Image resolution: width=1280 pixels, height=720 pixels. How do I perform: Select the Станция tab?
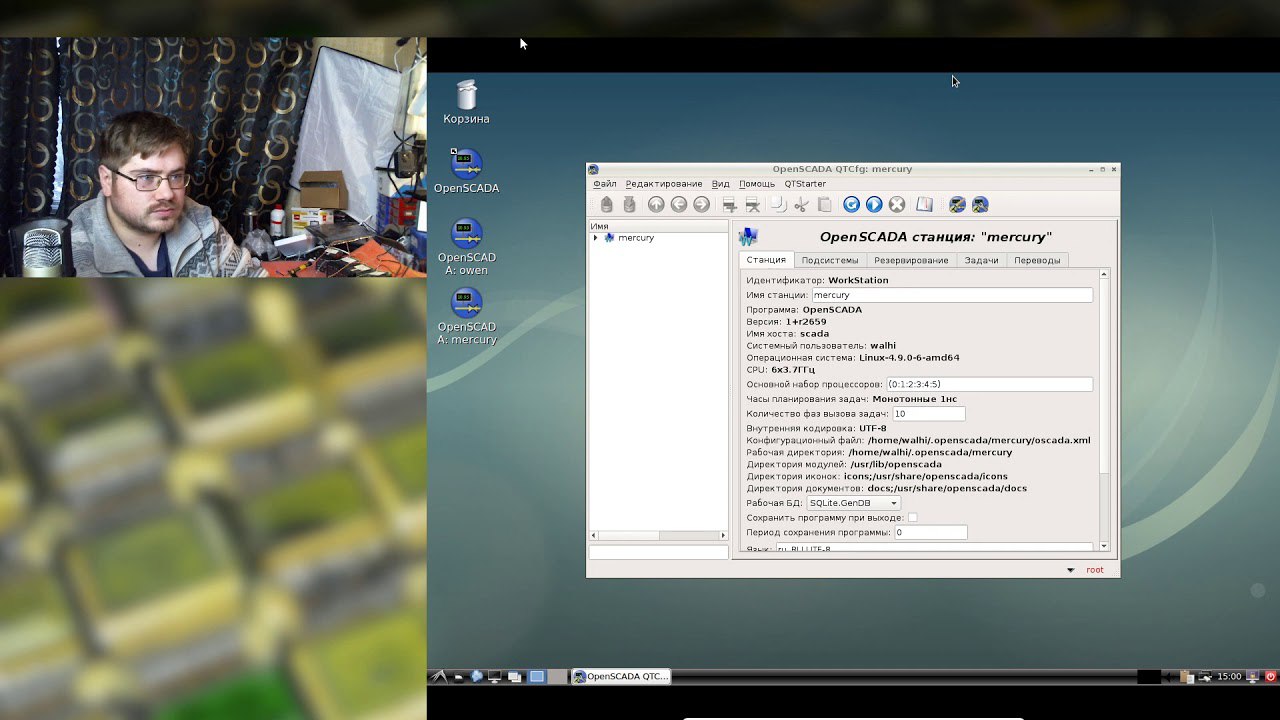point(766,260)
